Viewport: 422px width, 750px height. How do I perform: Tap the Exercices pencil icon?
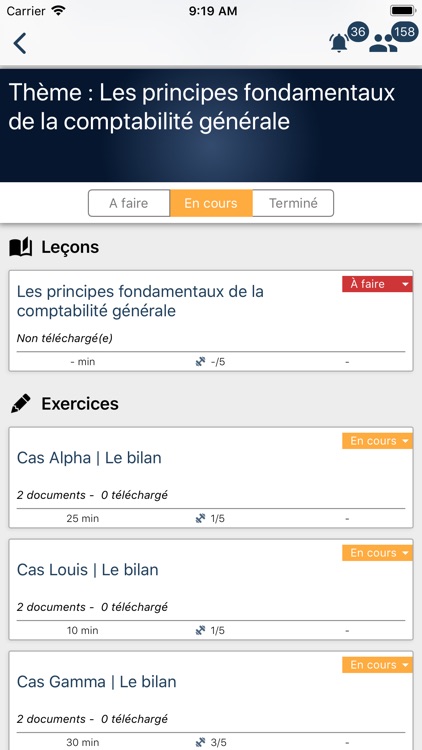(x=21, y=404)
